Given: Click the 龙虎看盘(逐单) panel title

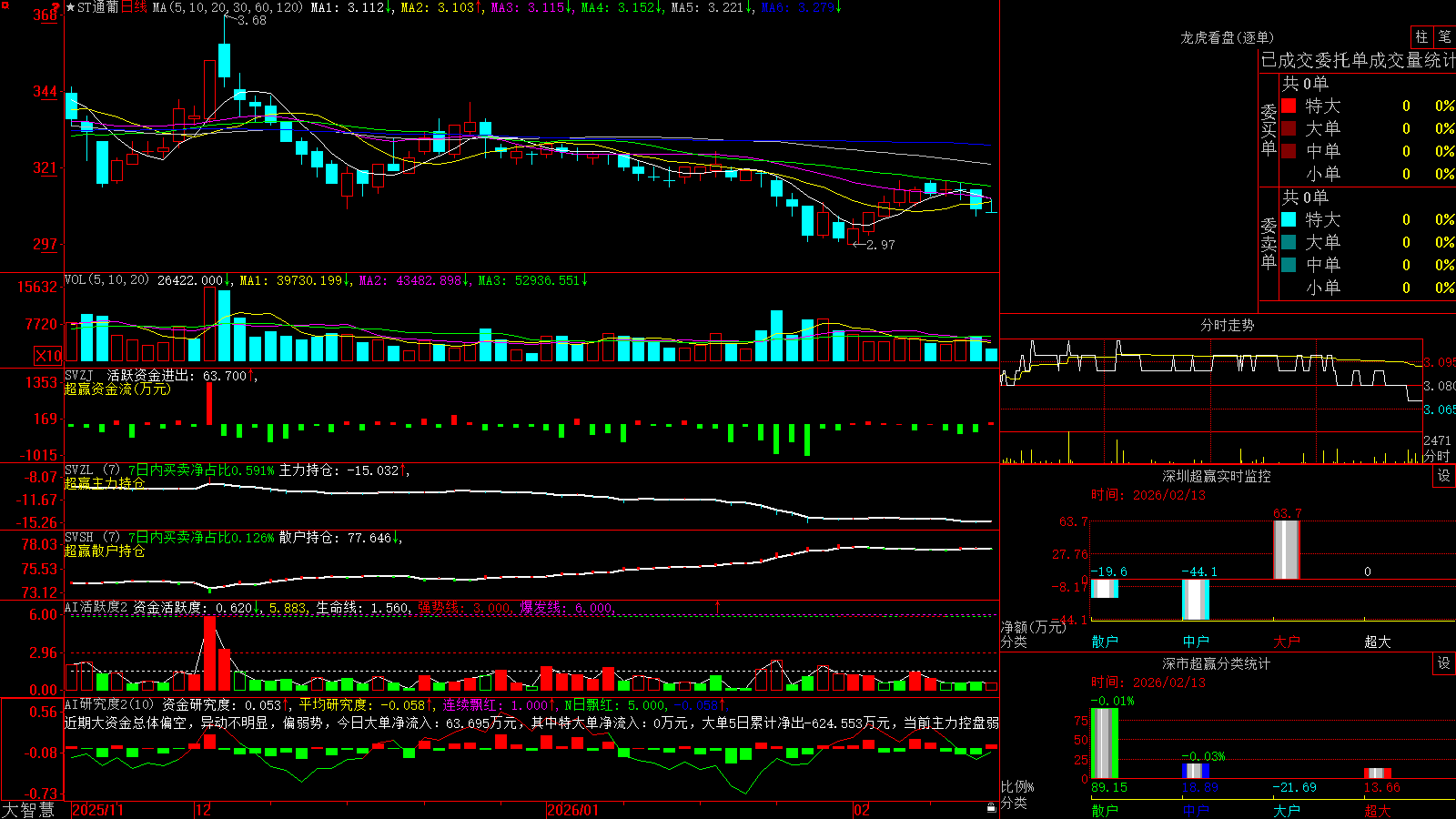Looking at the screenshot, I should pos(1227,37).
